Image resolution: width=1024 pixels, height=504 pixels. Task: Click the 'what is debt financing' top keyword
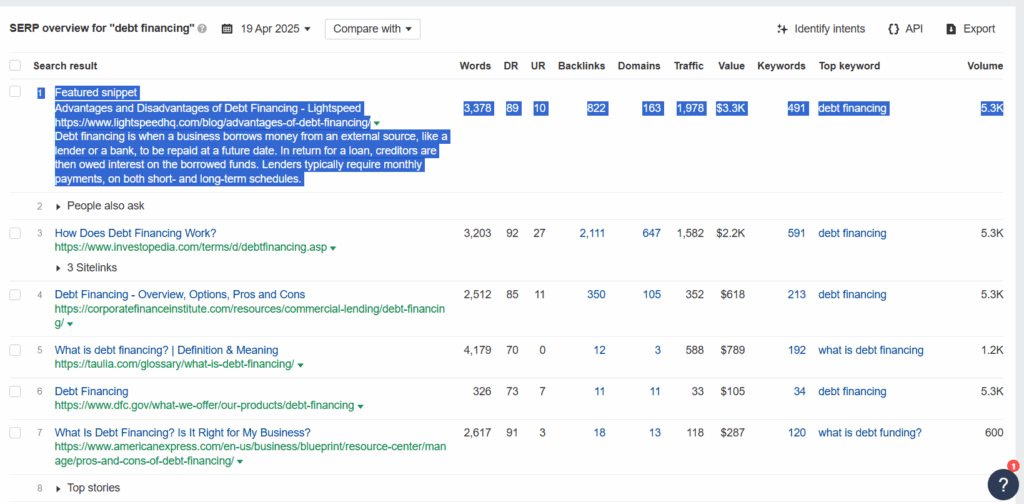pyautogui.click(x=871, y=350)
